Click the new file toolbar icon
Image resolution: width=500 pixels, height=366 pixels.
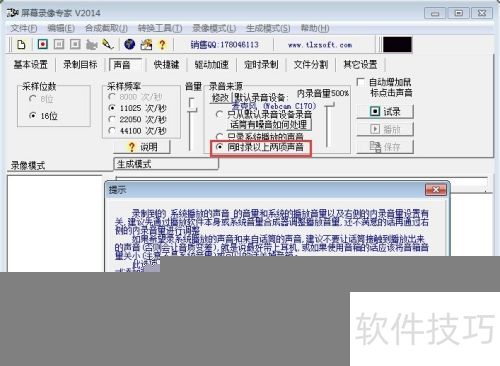pos(22,44)
